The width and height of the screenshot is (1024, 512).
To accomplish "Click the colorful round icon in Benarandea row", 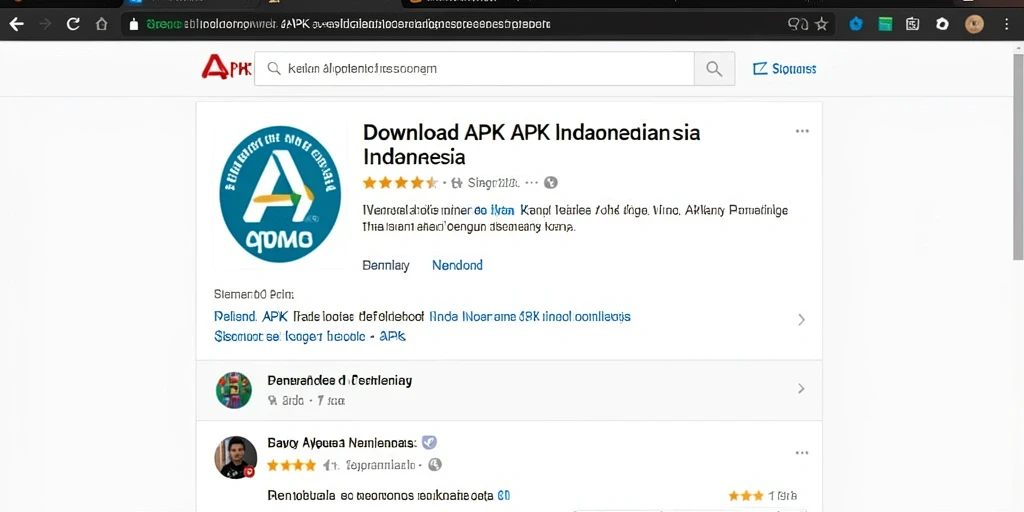I will (x=234, y=390).
